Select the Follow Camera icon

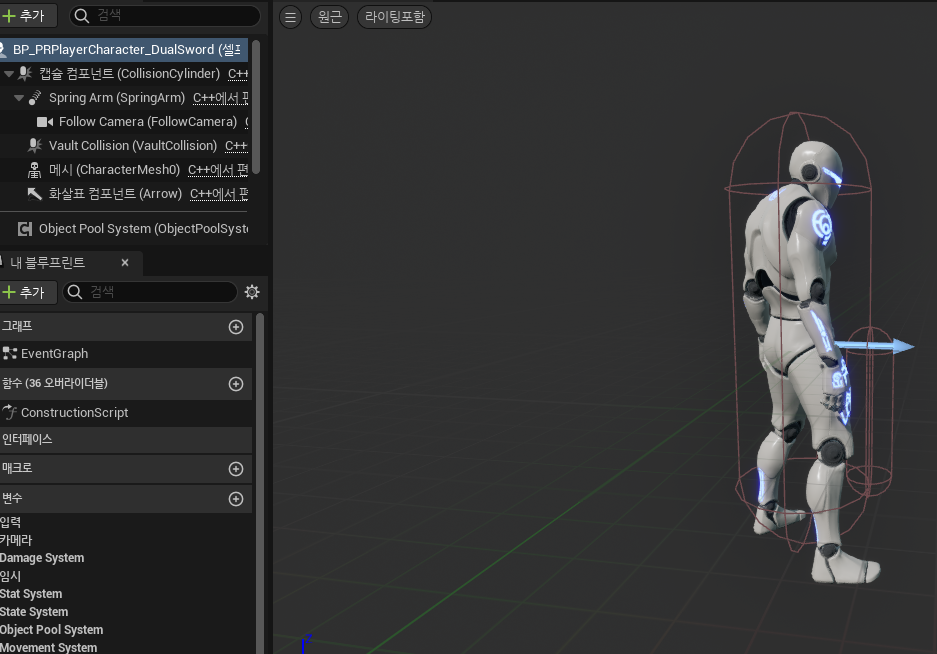tap(45, 122)
